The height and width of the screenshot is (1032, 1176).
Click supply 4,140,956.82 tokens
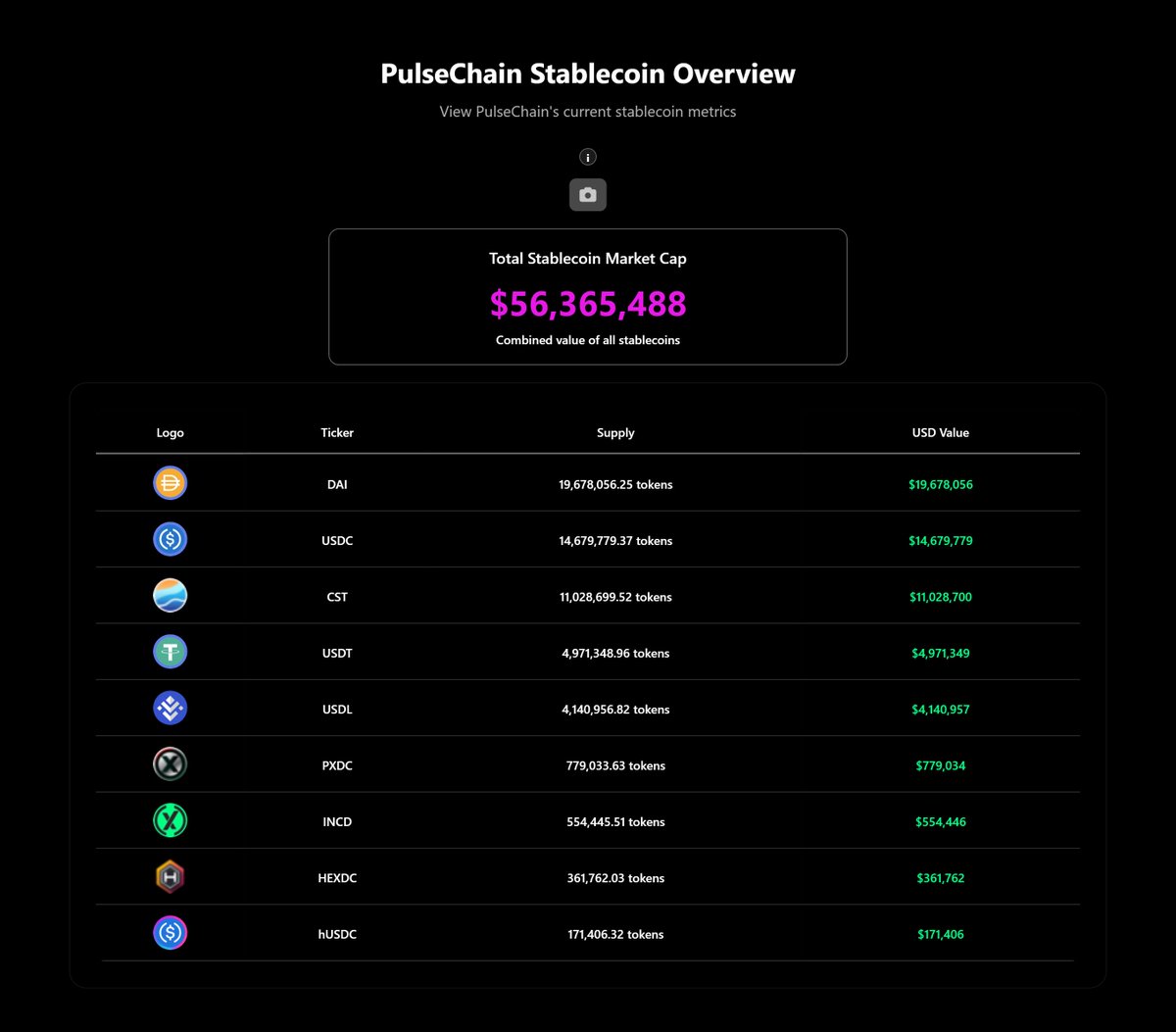click(x=615, y=710)
